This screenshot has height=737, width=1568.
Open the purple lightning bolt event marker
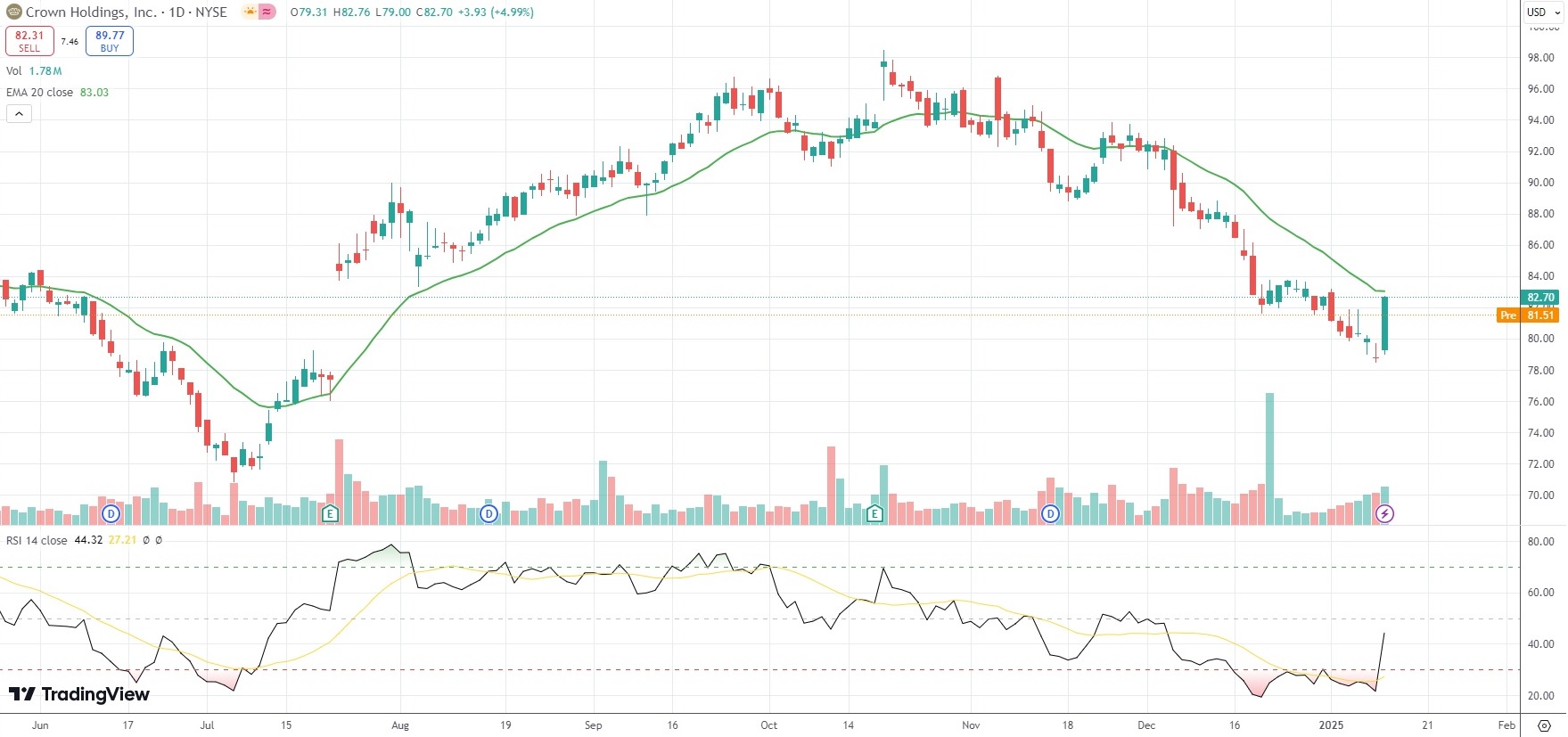point(1383,514)
